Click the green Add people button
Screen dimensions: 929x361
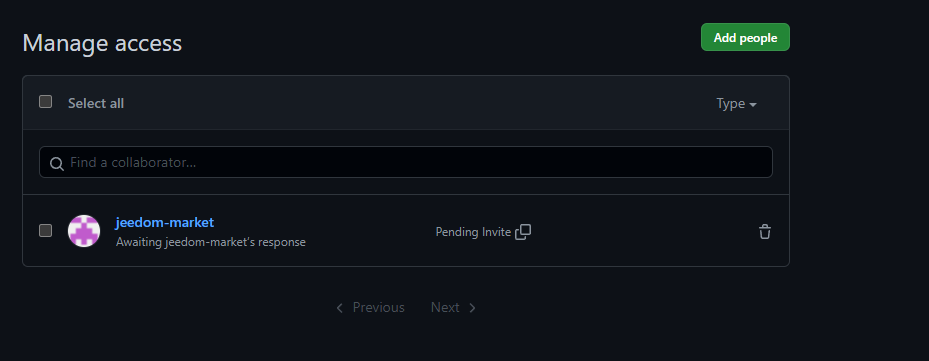745,37
